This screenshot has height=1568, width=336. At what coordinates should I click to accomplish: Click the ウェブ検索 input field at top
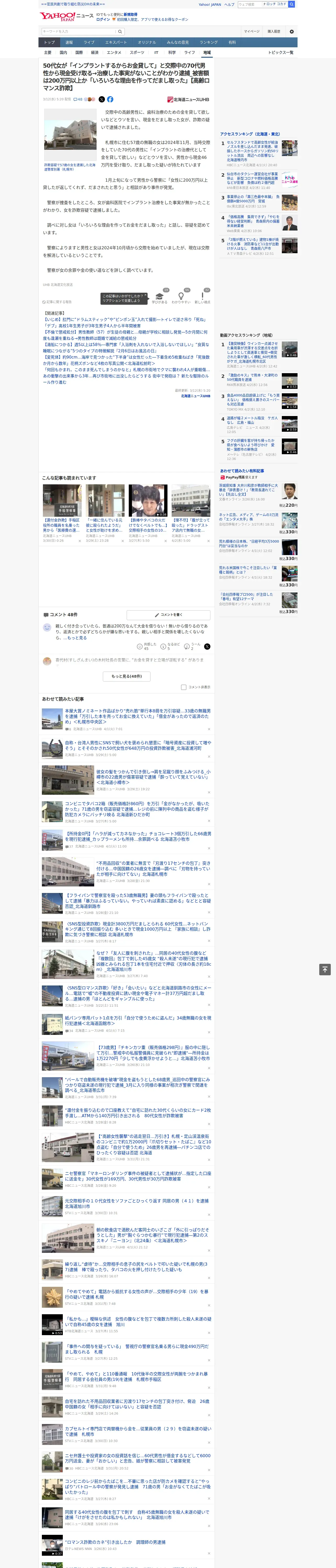[250, 4]
